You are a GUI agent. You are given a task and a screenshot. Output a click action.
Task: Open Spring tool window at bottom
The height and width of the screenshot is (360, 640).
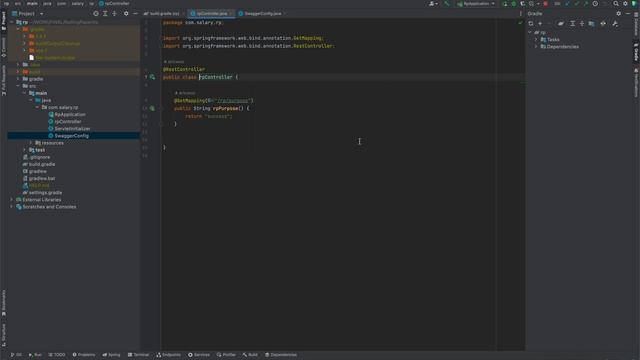pyautogui.click(x=111, y=355)
